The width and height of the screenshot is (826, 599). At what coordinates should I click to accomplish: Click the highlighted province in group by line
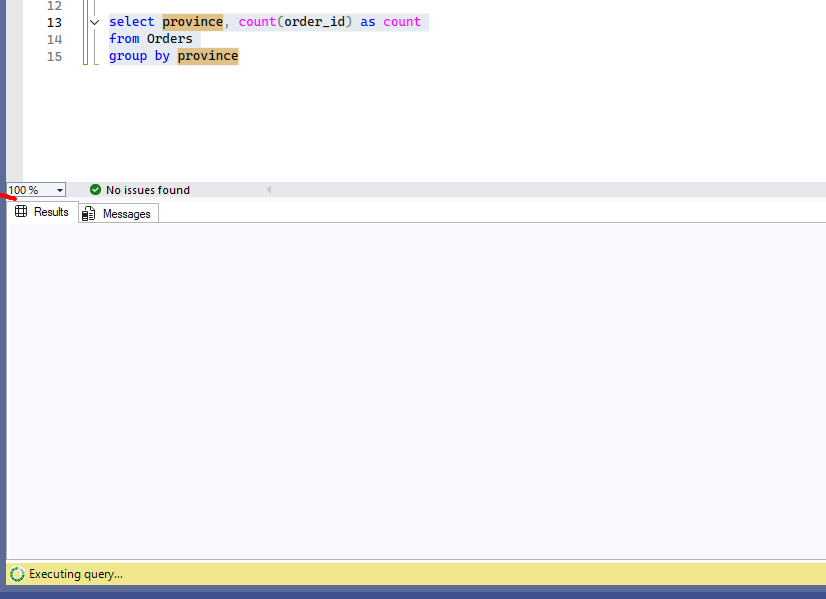(x=208, y=56)
